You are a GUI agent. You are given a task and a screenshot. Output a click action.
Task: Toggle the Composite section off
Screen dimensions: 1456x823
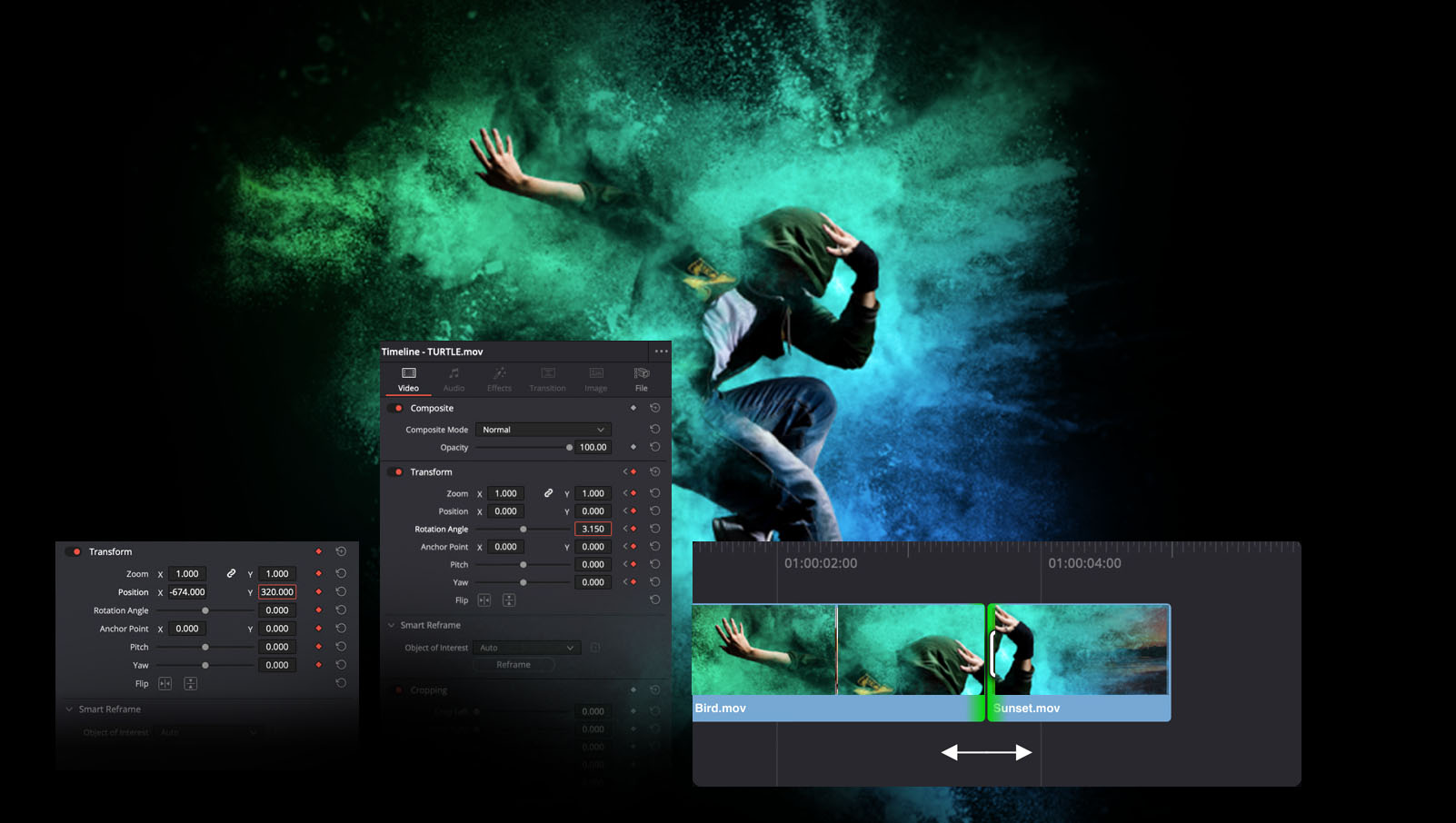click(x=395, y=409)
